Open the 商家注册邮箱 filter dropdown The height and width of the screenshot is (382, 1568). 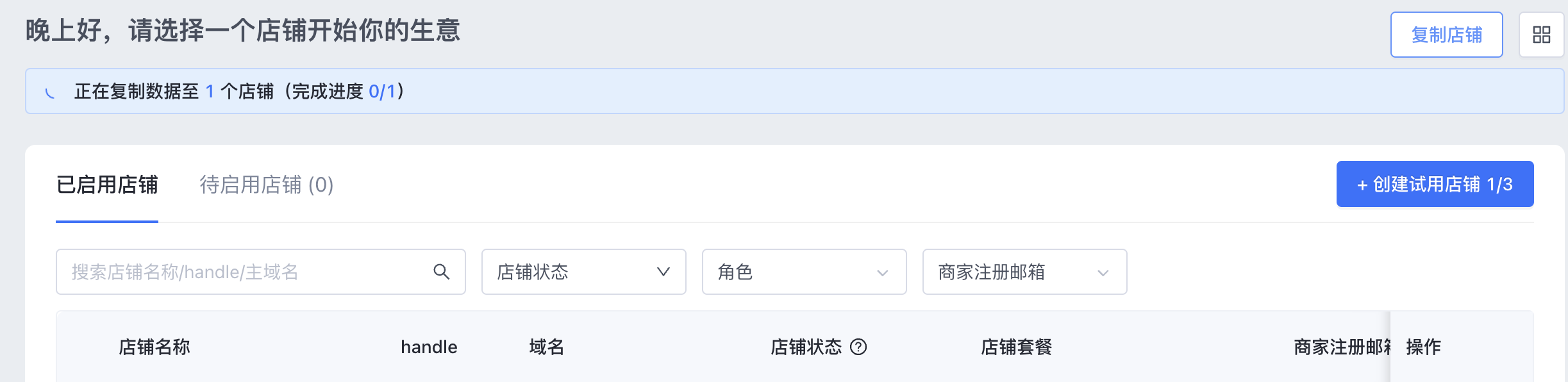1024,272
